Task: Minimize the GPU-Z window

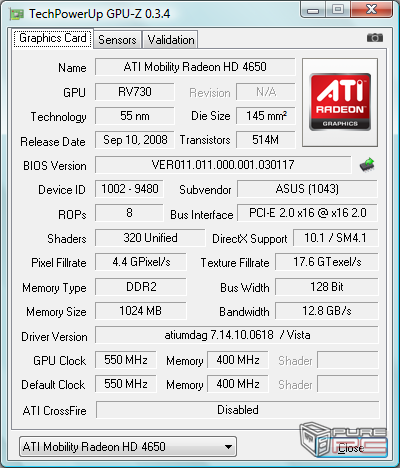Action: point(312,9)
